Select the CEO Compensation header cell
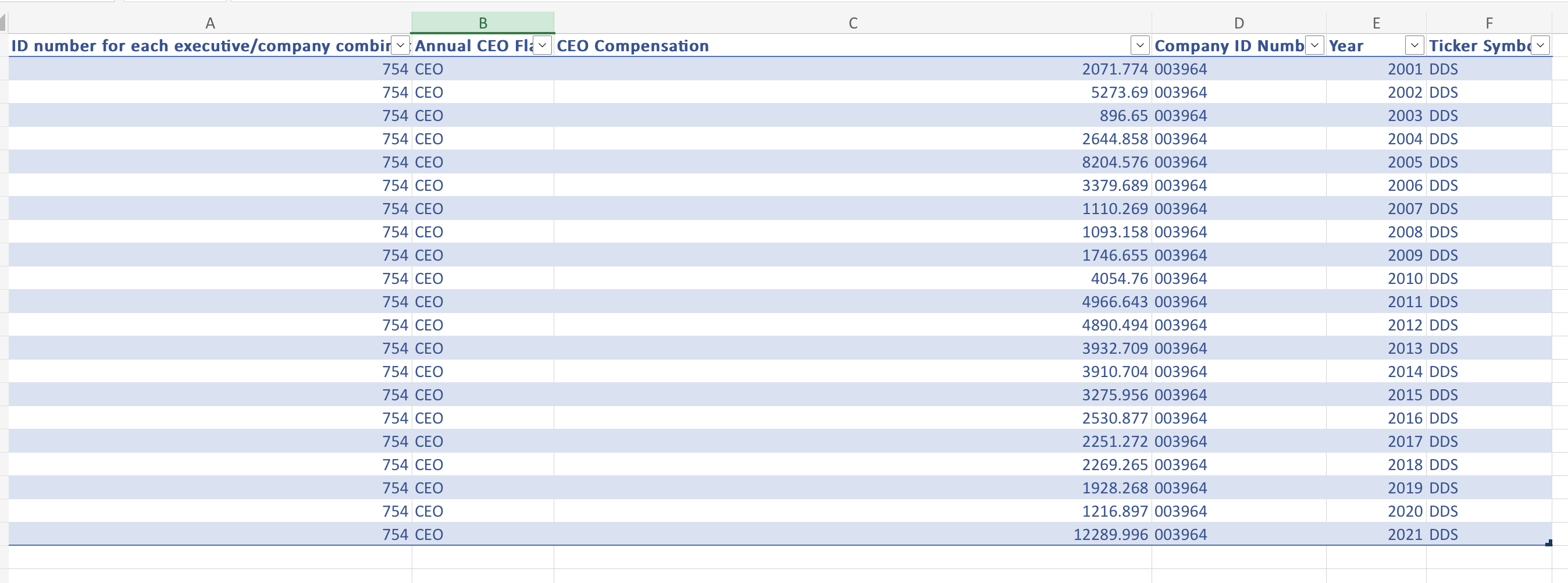 [853, 46]
